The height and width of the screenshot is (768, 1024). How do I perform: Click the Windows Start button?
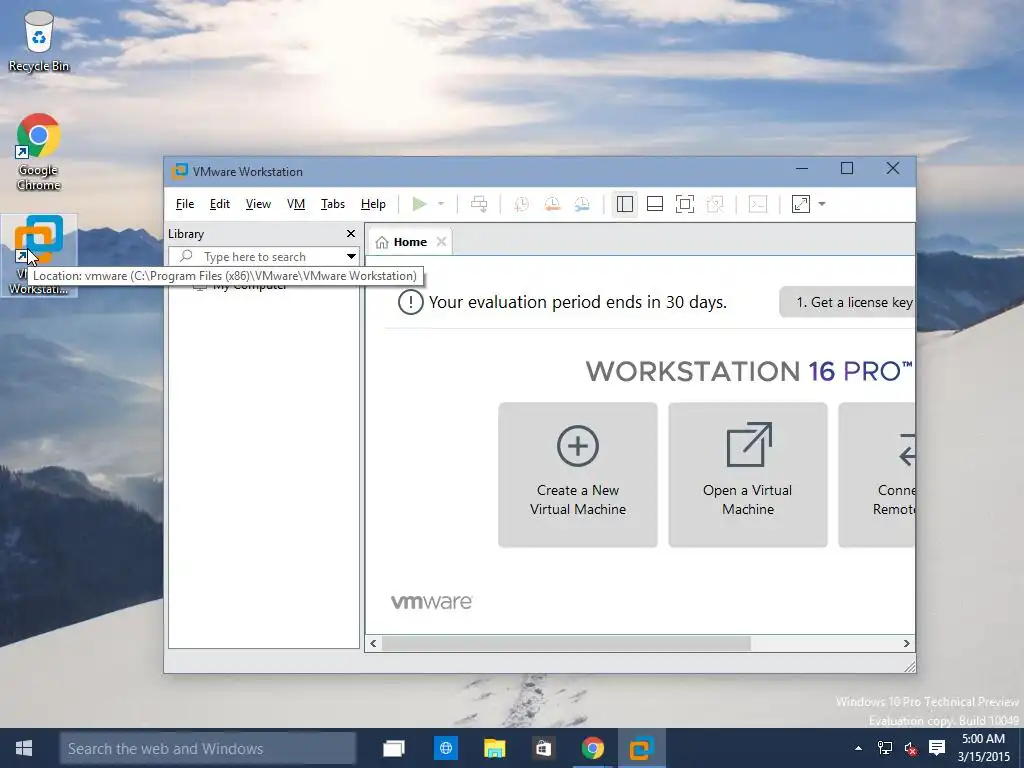tap(24, 748)
